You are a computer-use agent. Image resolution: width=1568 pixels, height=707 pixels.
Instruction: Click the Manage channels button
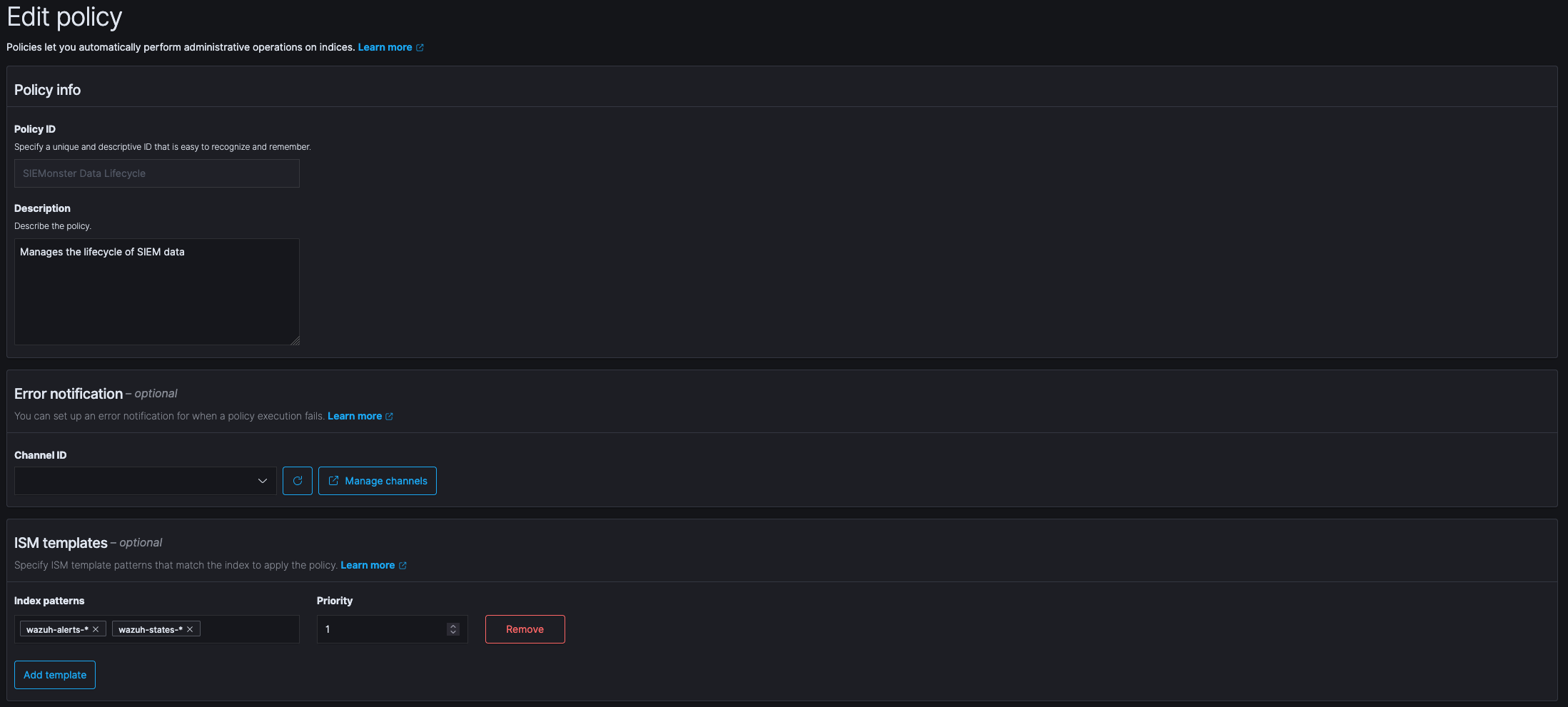tap(378, 481)
